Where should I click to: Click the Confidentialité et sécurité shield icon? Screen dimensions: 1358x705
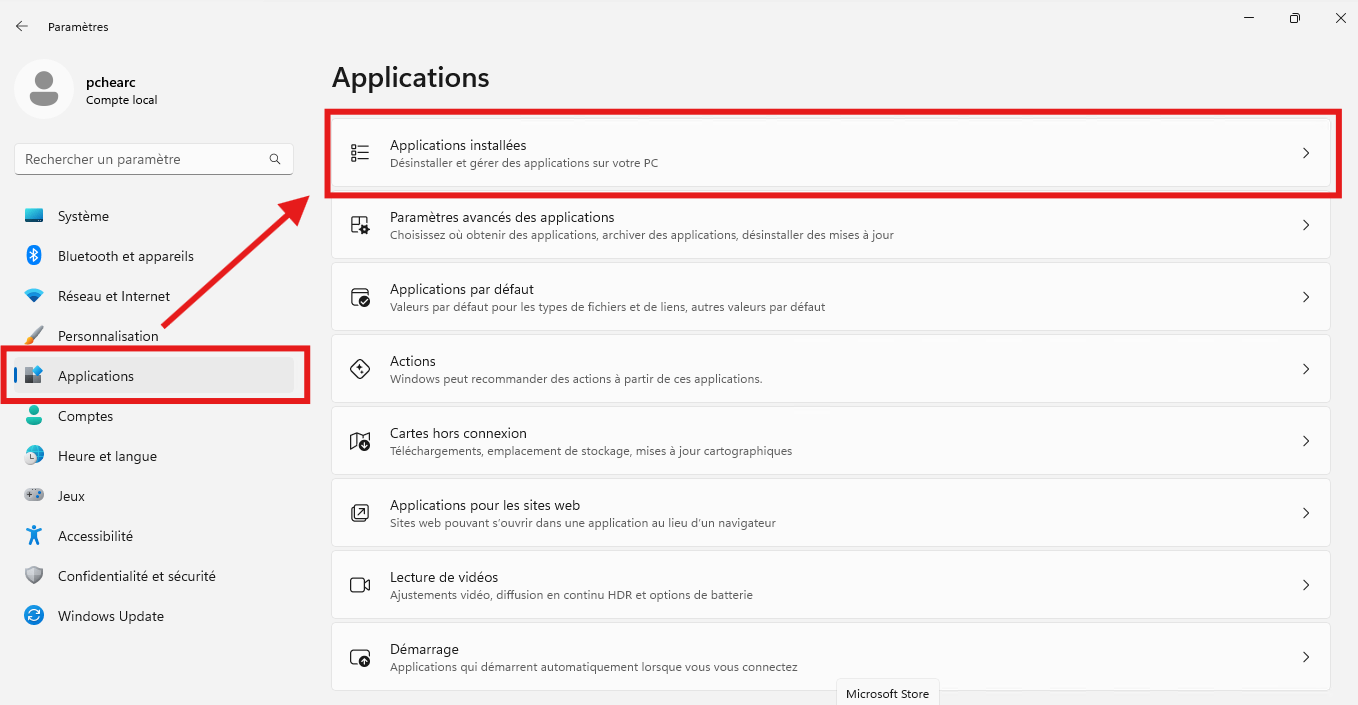coord(34,576)
